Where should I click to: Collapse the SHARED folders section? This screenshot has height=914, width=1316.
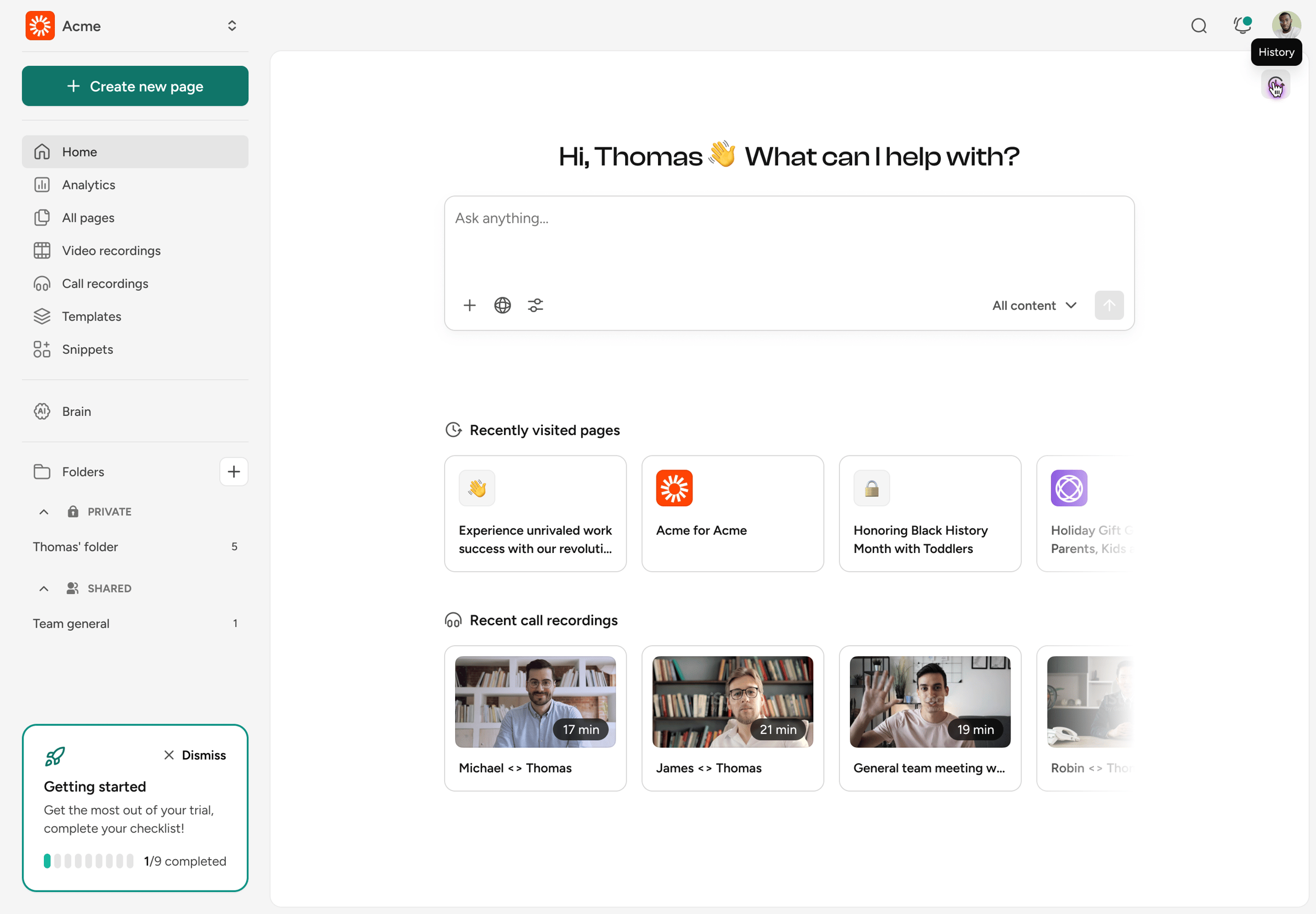[x=43, y=588]
